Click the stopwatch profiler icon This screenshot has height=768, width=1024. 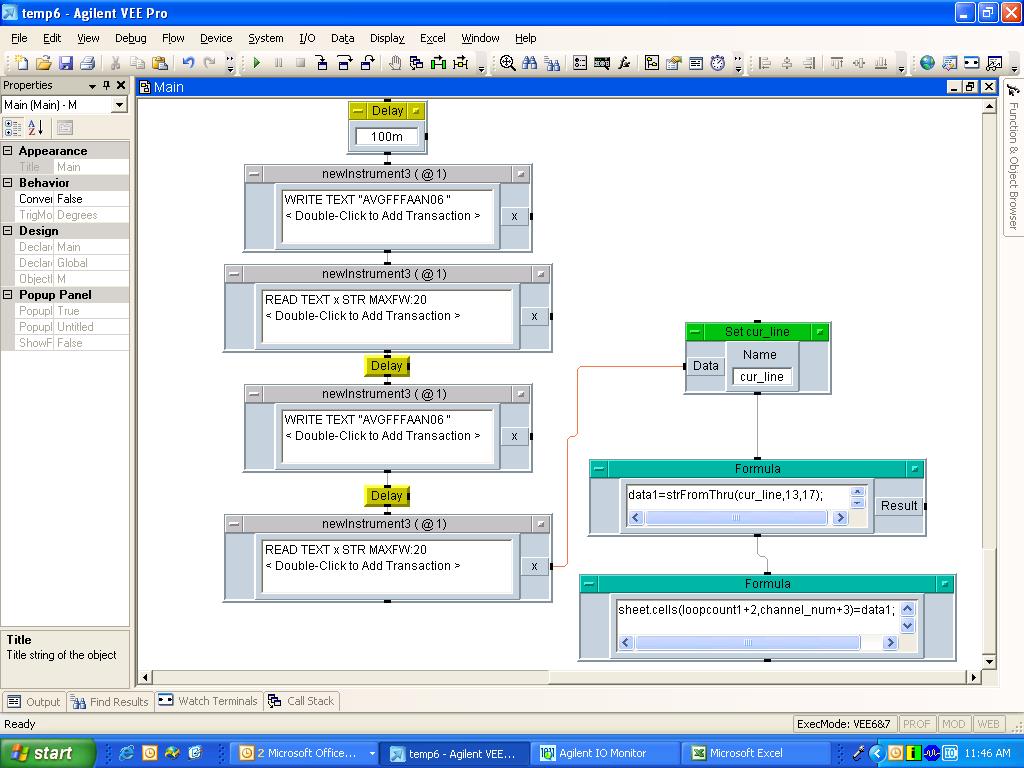tap(718, 63)
